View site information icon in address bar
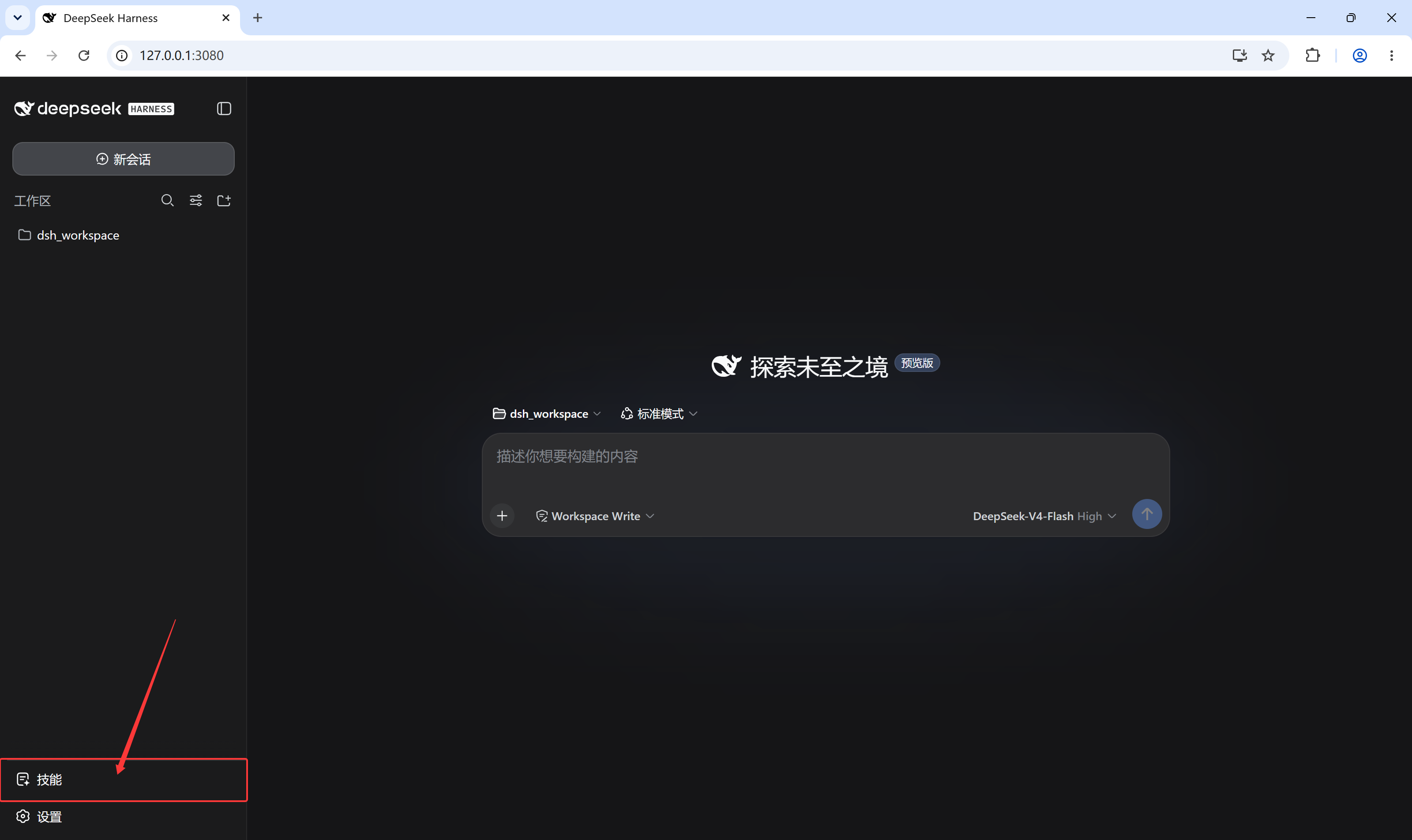Image resolution: width=1412 pixels, height=840 pixels. 122,56
